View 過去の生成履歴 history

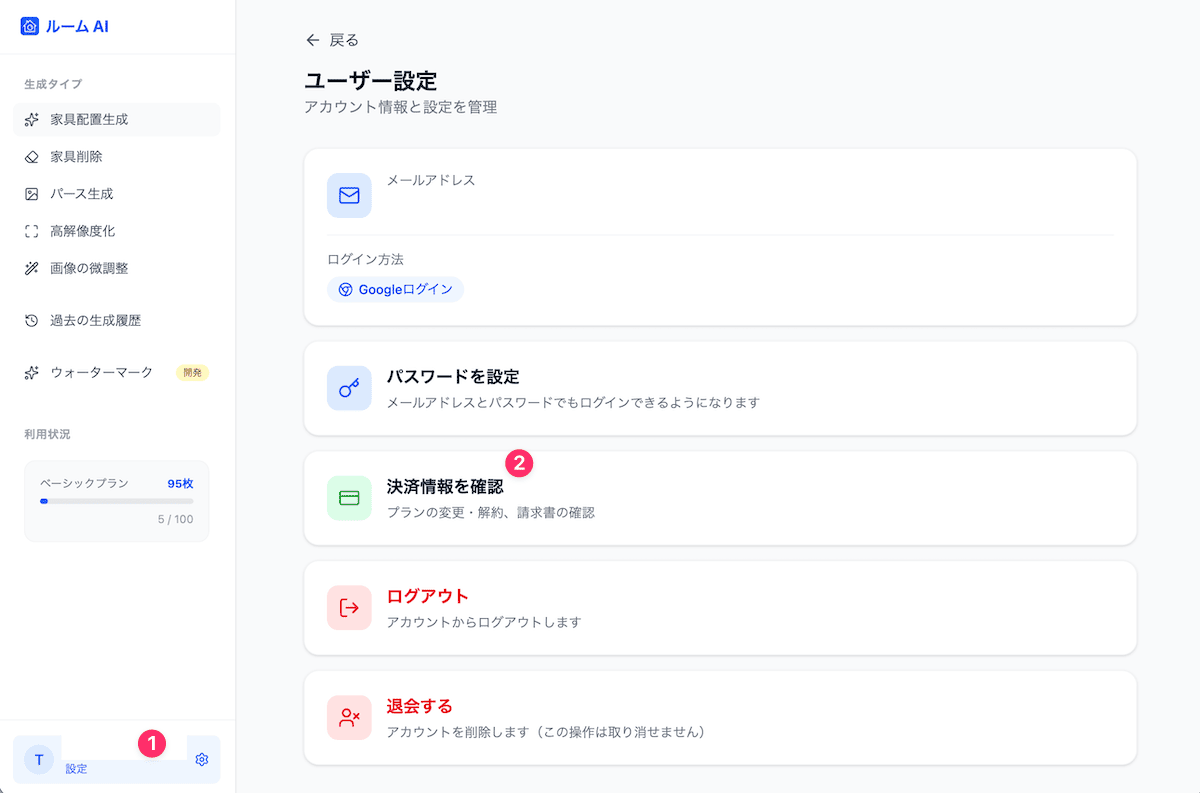[95, 321]
